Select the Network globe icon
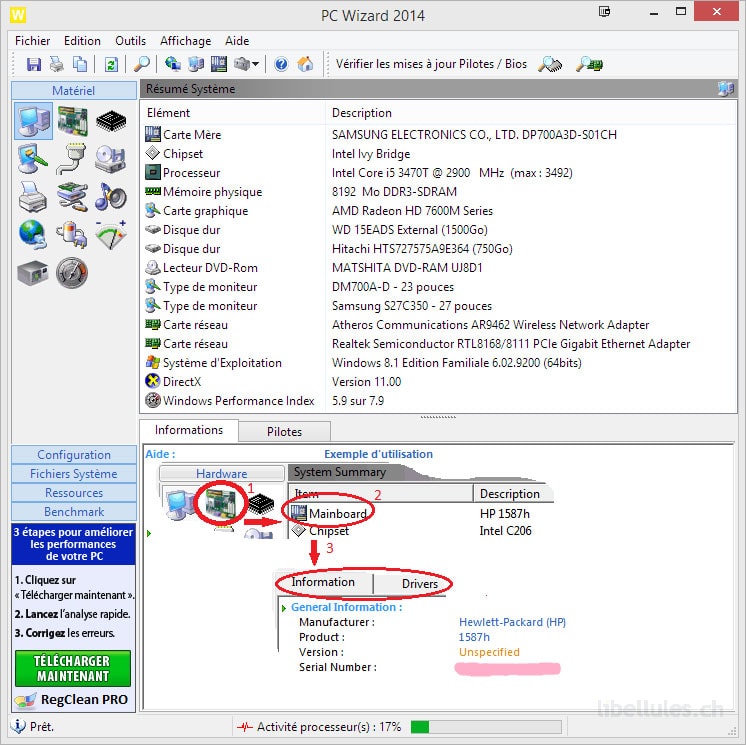746x745 pixels. pyautogui.click(x=33, y=235)
